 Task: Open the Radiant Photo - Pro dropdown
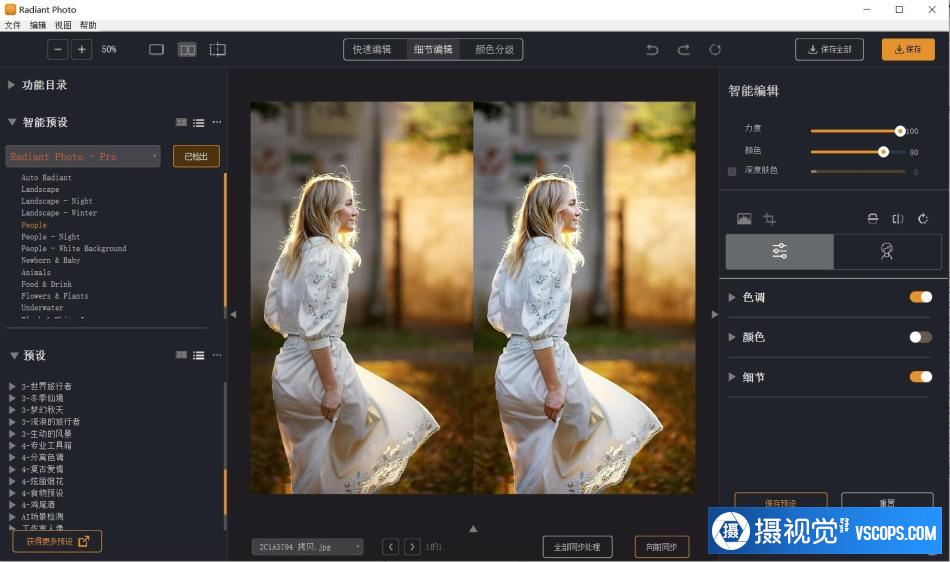83,156
